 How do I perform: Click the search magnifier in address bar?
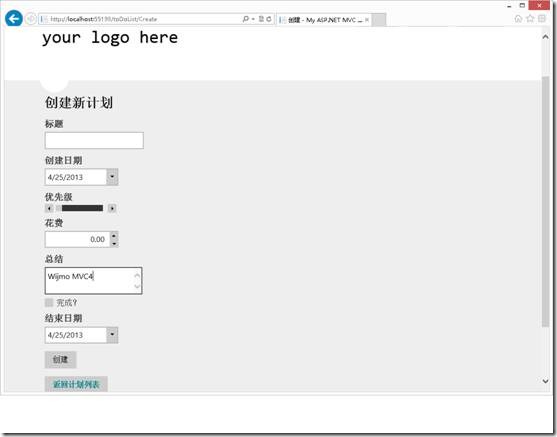[x=245, y=19]
